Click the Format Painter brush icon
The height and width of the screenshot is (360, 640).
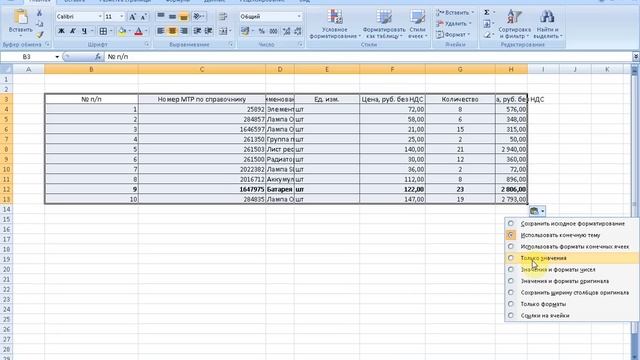click(40, 35)
